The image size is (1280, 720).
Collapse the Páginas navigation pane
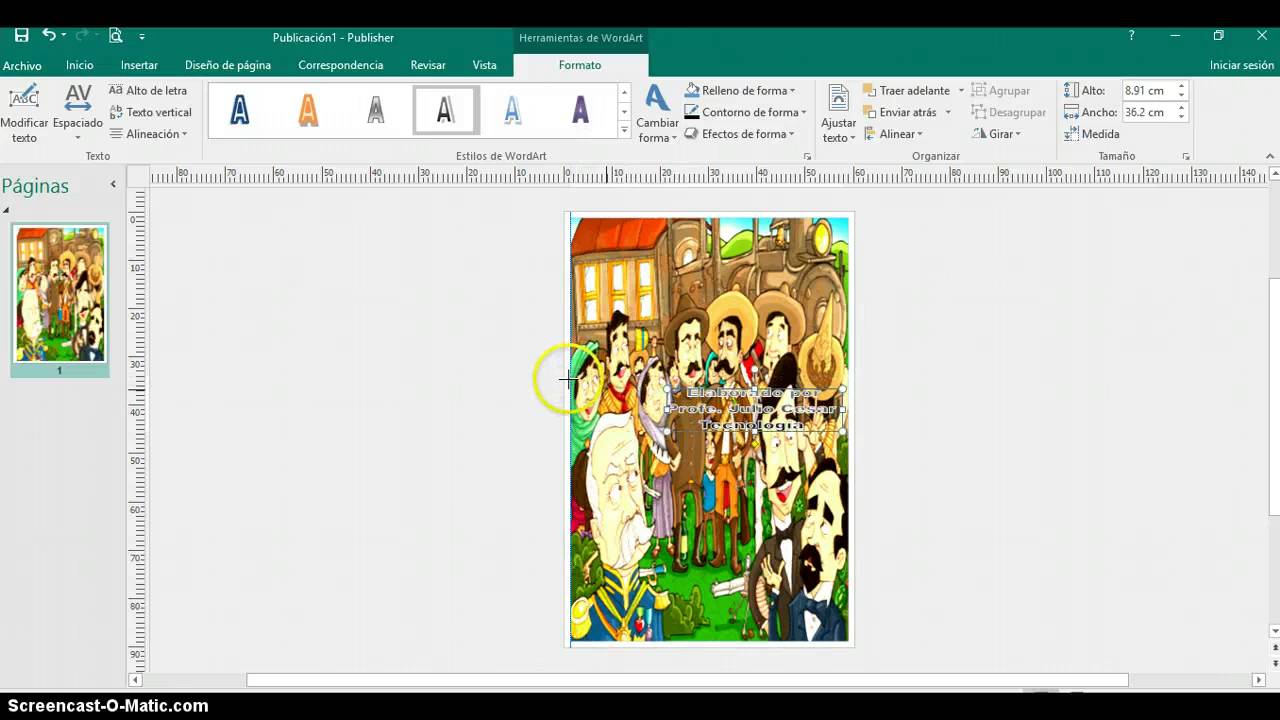[113, 184]
